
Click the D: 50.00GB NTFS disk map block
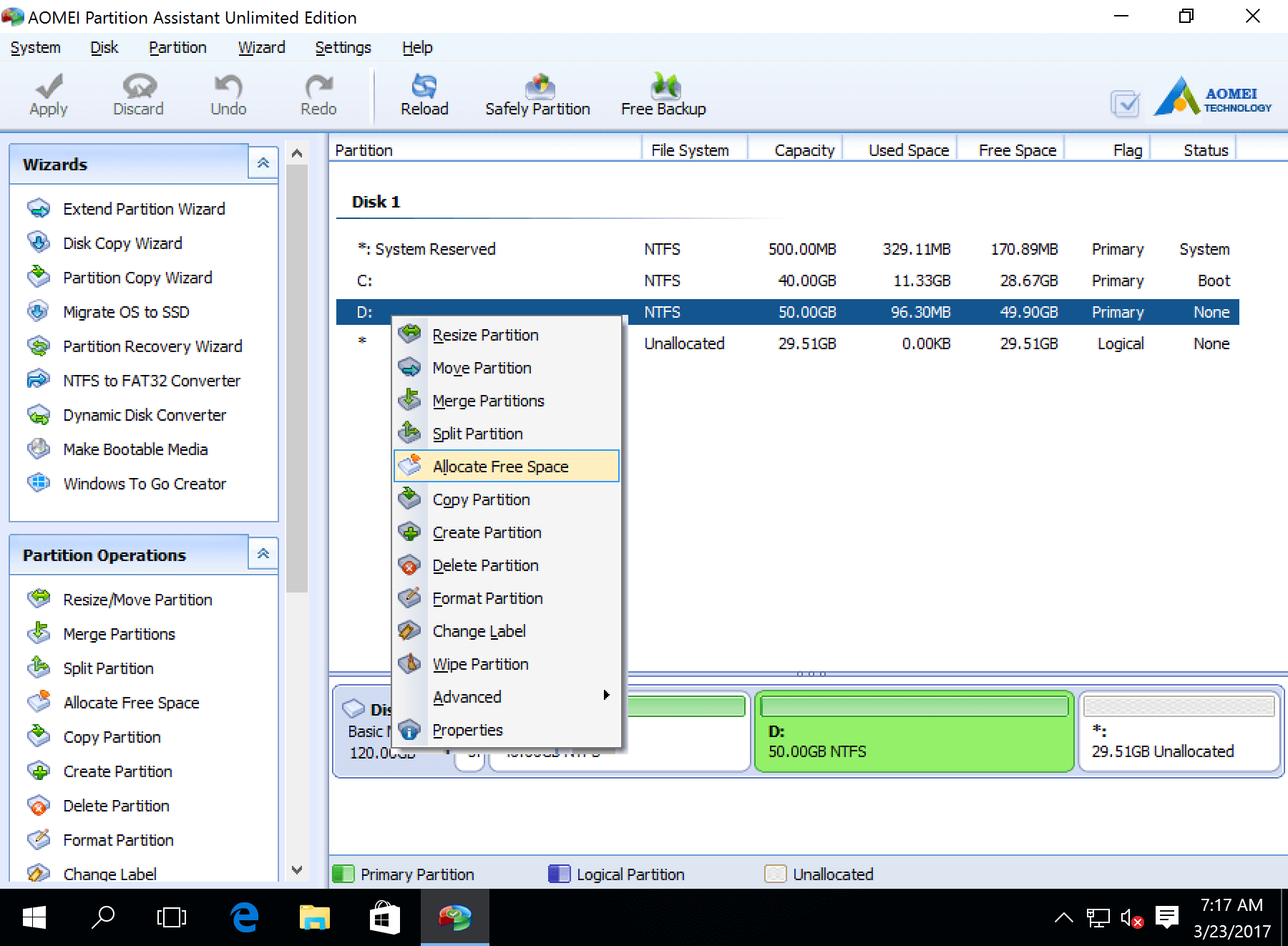tap(914, 731)
